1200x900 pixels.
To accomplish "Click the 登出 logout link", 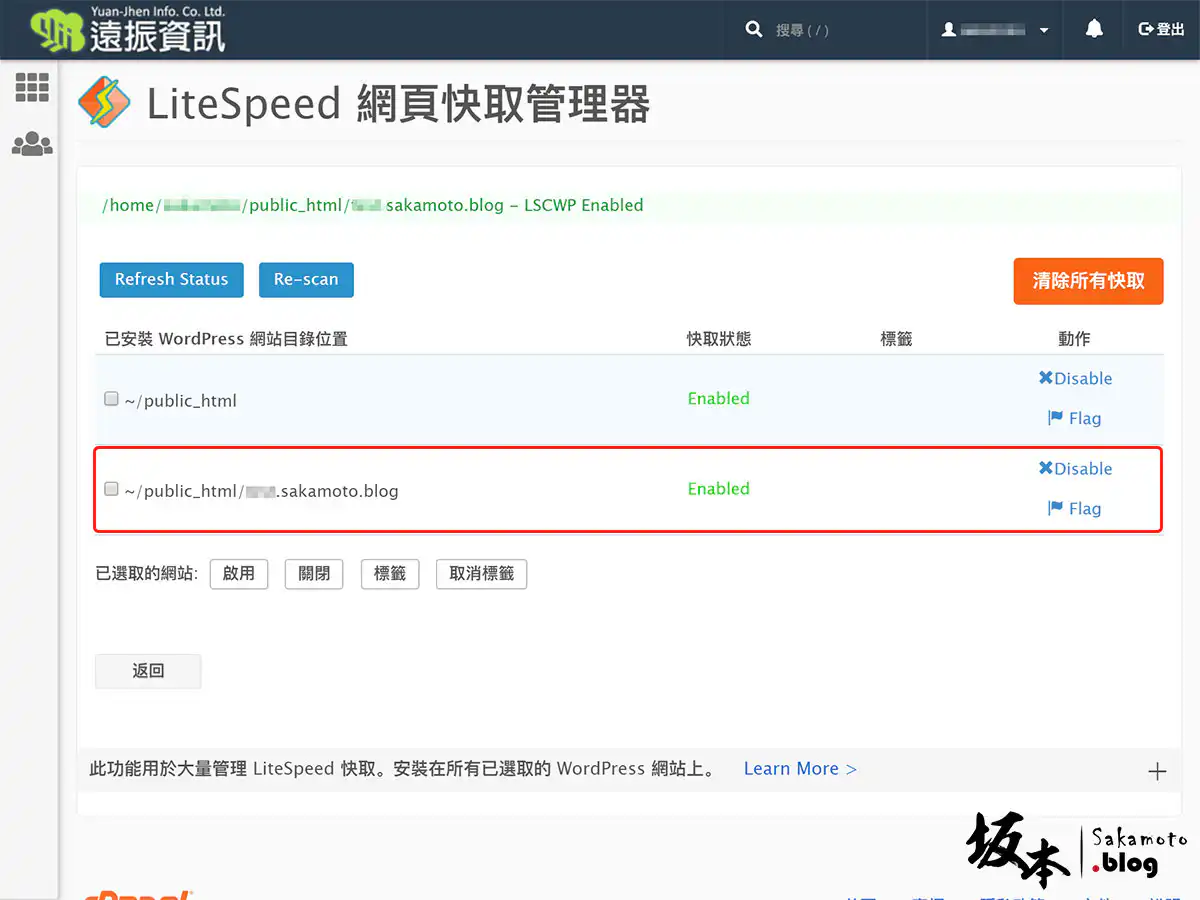I will 1161,30.
